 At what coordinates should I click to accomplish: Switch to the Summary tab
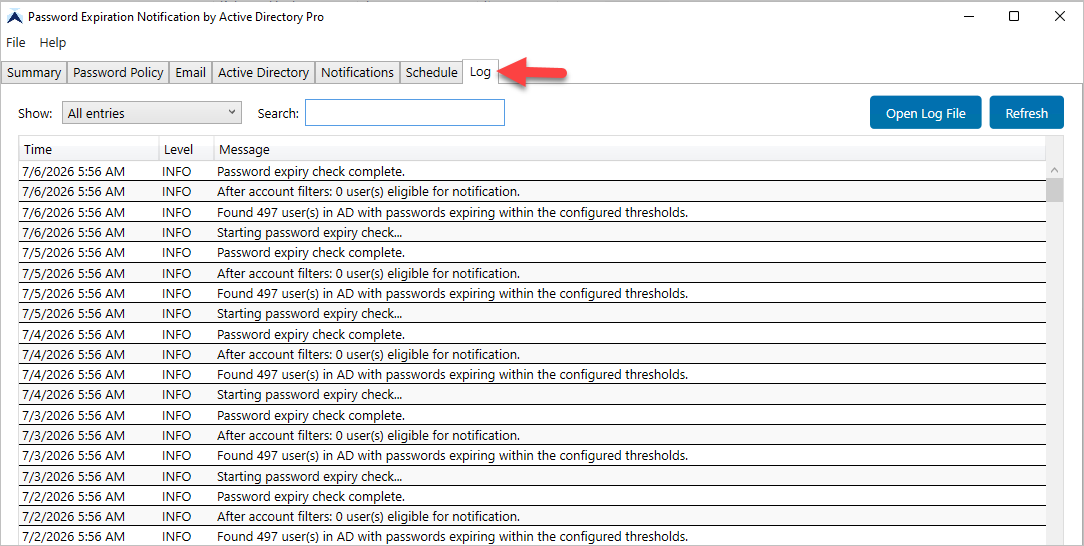34,73
